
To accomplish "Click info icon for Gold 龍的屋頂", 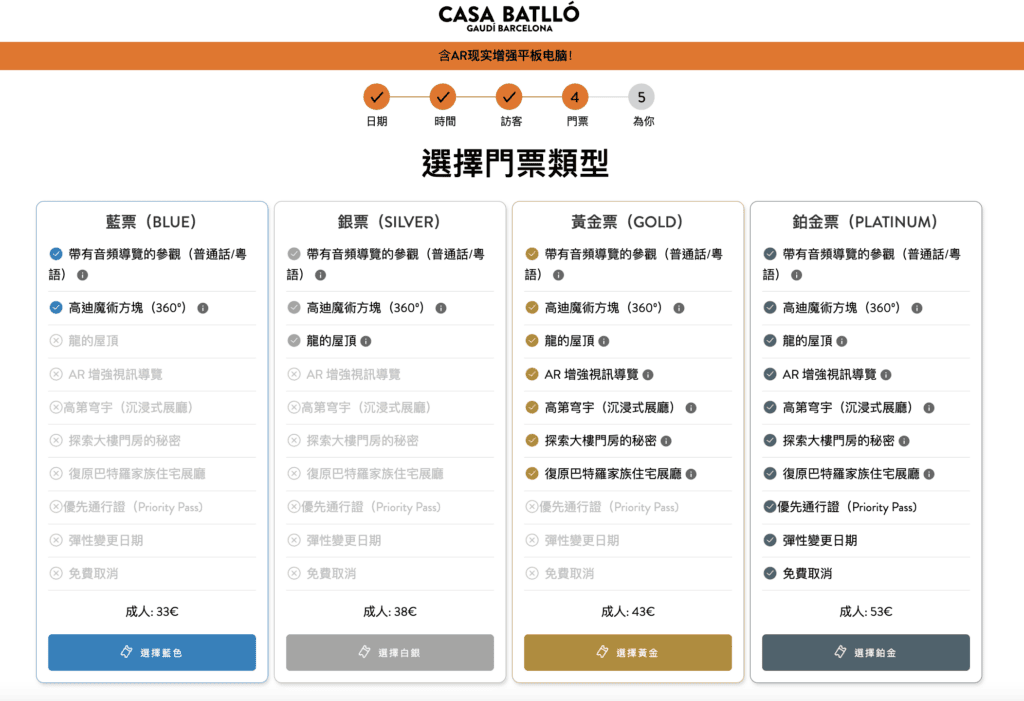I will pos(603,341).
